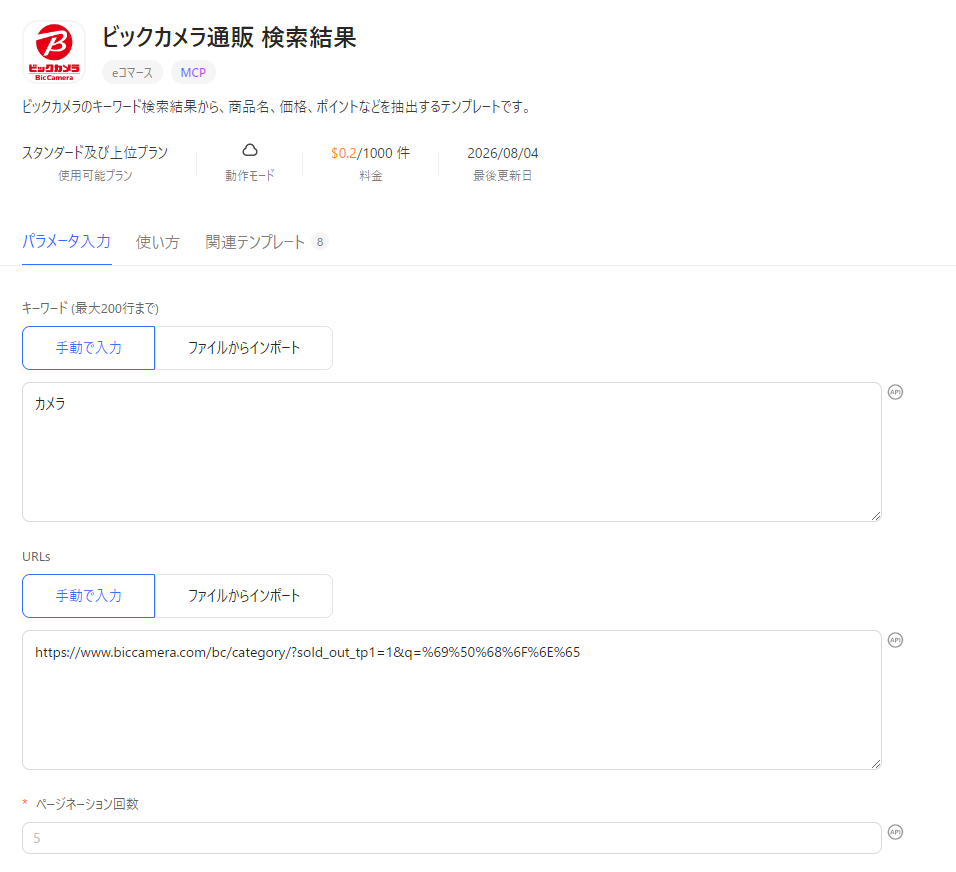Image resolution: width=956 pixels, height=872 pixels.
Task: Click the URLs field label
Action: [36, 556]
